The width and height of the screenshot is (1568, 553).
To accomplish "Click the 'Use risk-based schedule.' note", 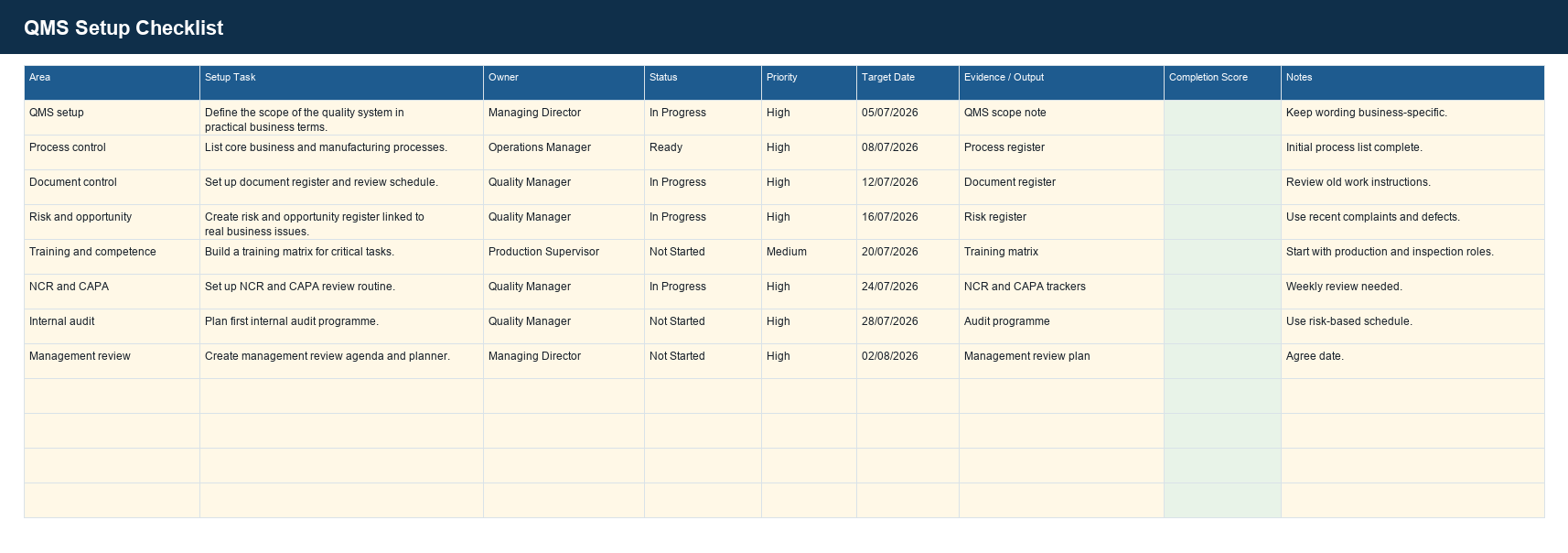I will (x=1412, y=326).
